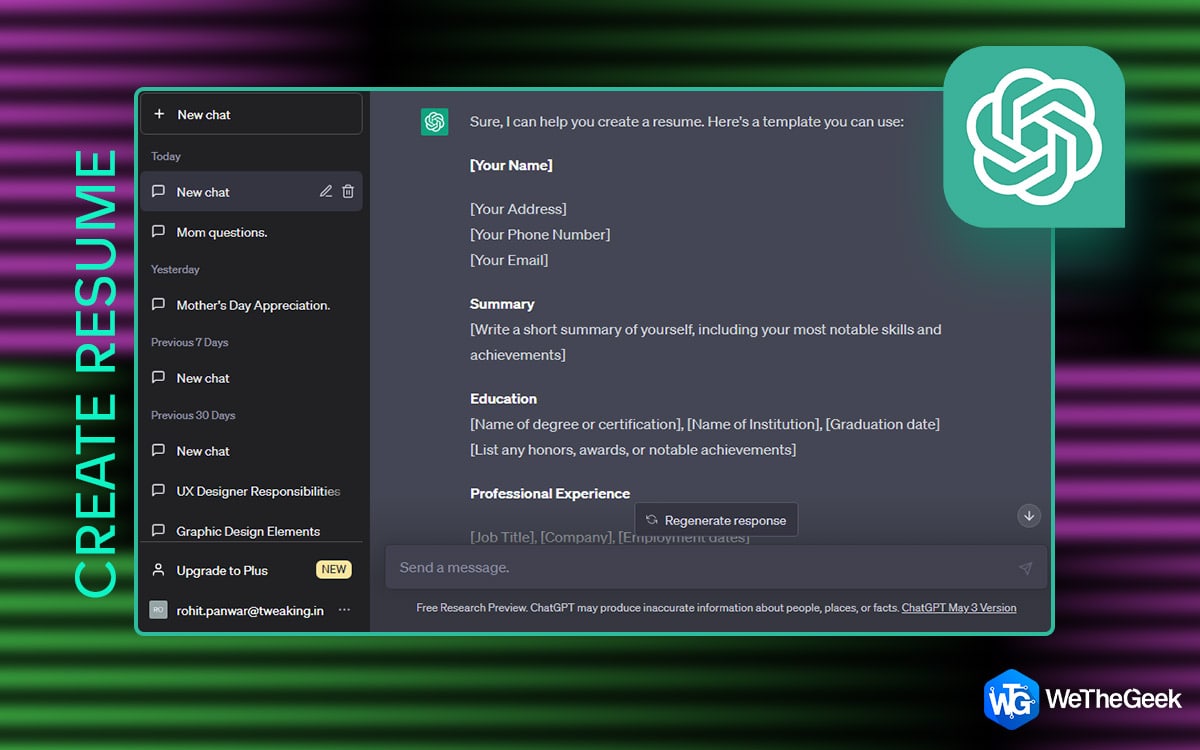Click the Send a message input field
This screenshot has height=750, width=1200.
coord(716,567)
